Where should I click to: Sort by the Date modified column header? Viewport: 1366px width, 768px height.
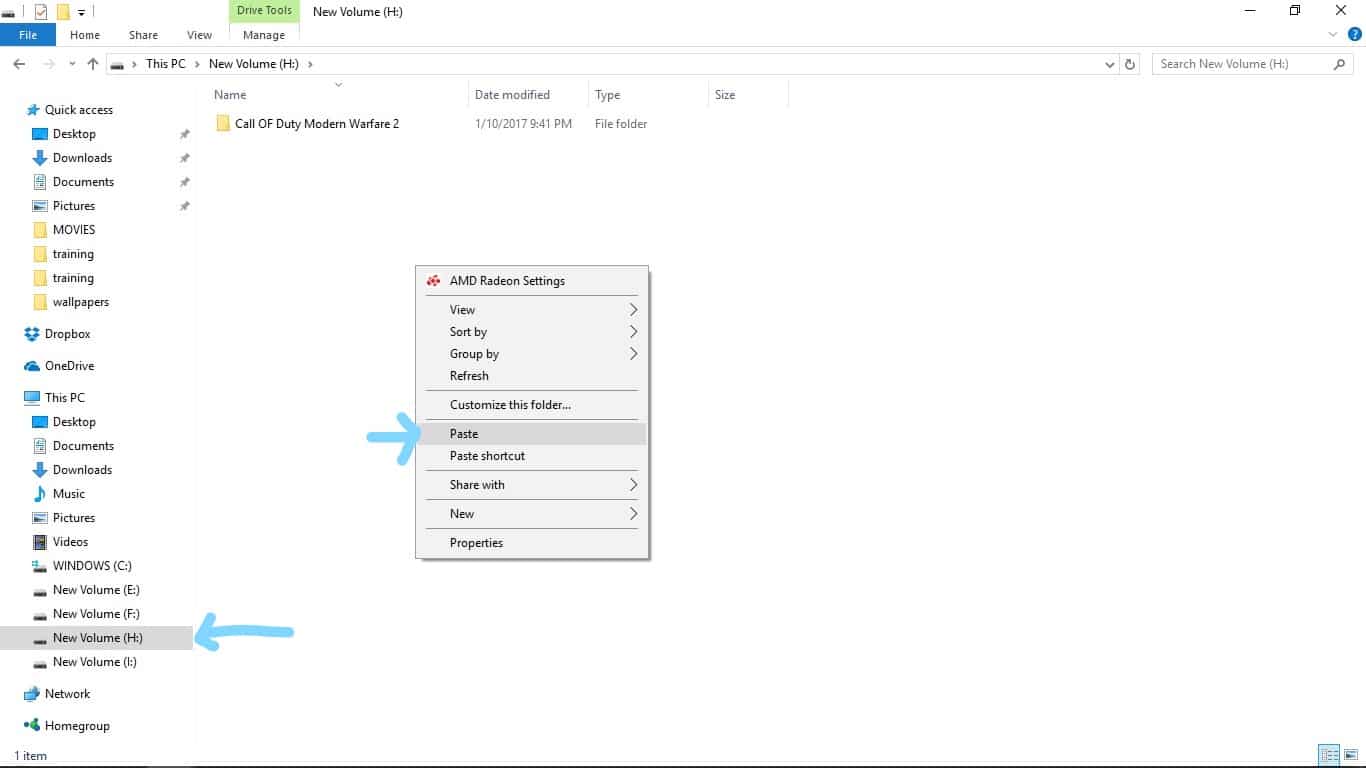pos(512,95)
